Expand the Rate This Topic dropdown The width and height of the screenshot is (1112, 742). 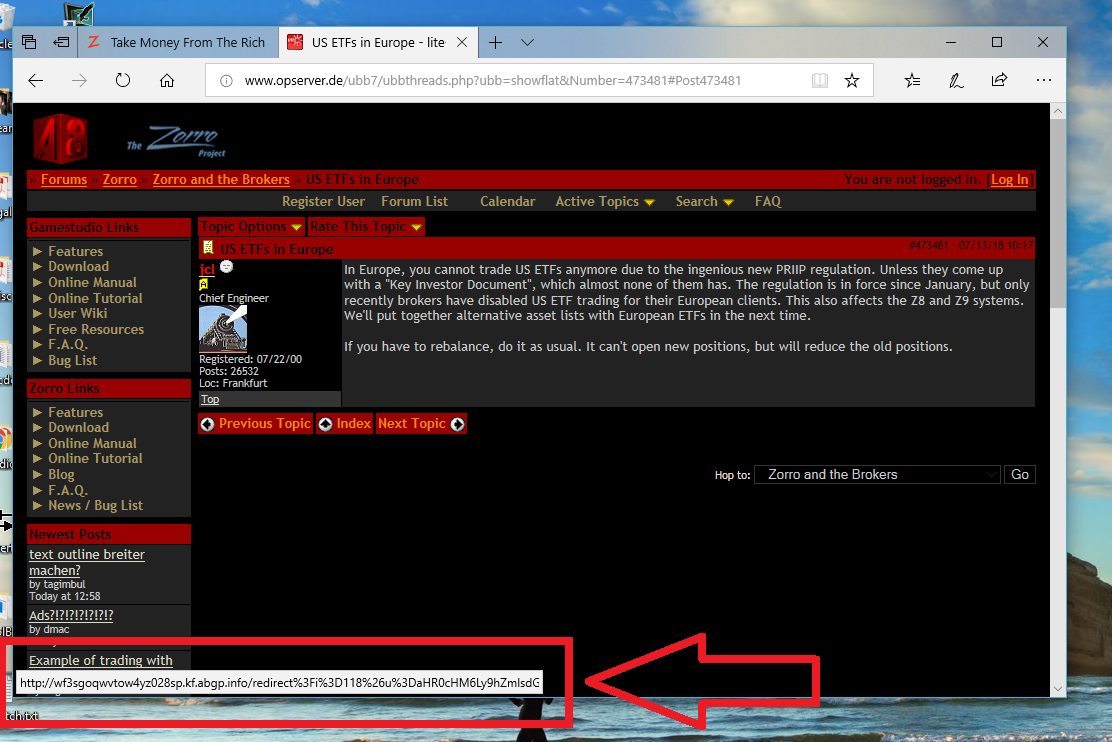pos(366,226)
